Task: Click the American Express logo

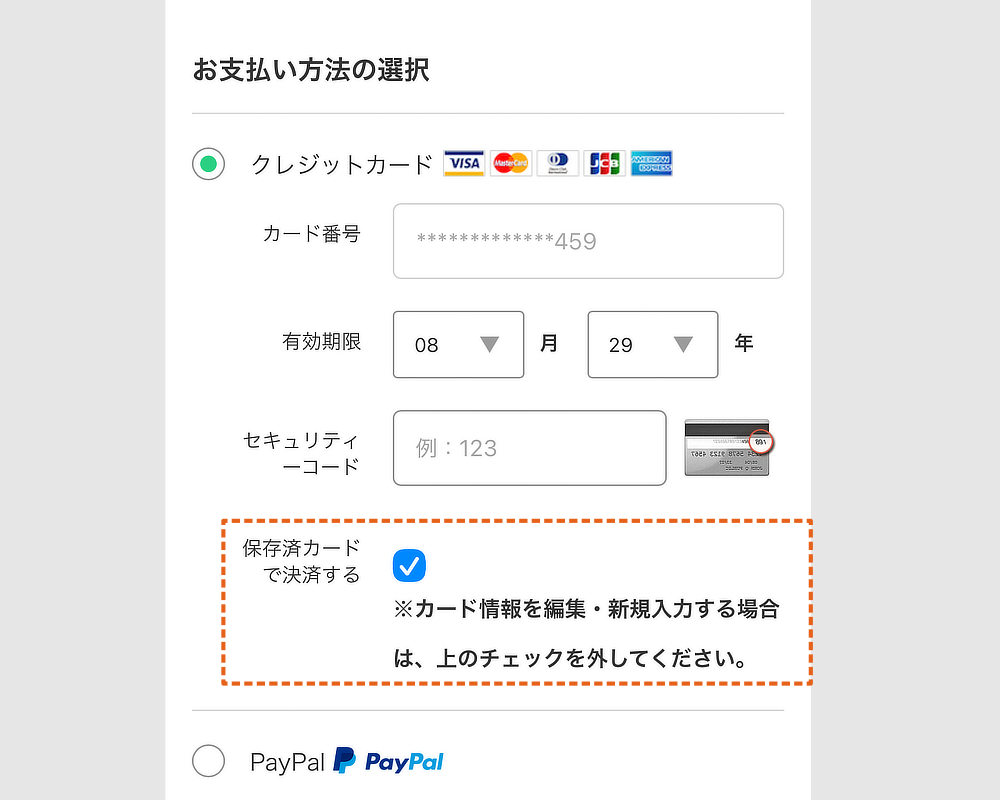Action: 651,163
